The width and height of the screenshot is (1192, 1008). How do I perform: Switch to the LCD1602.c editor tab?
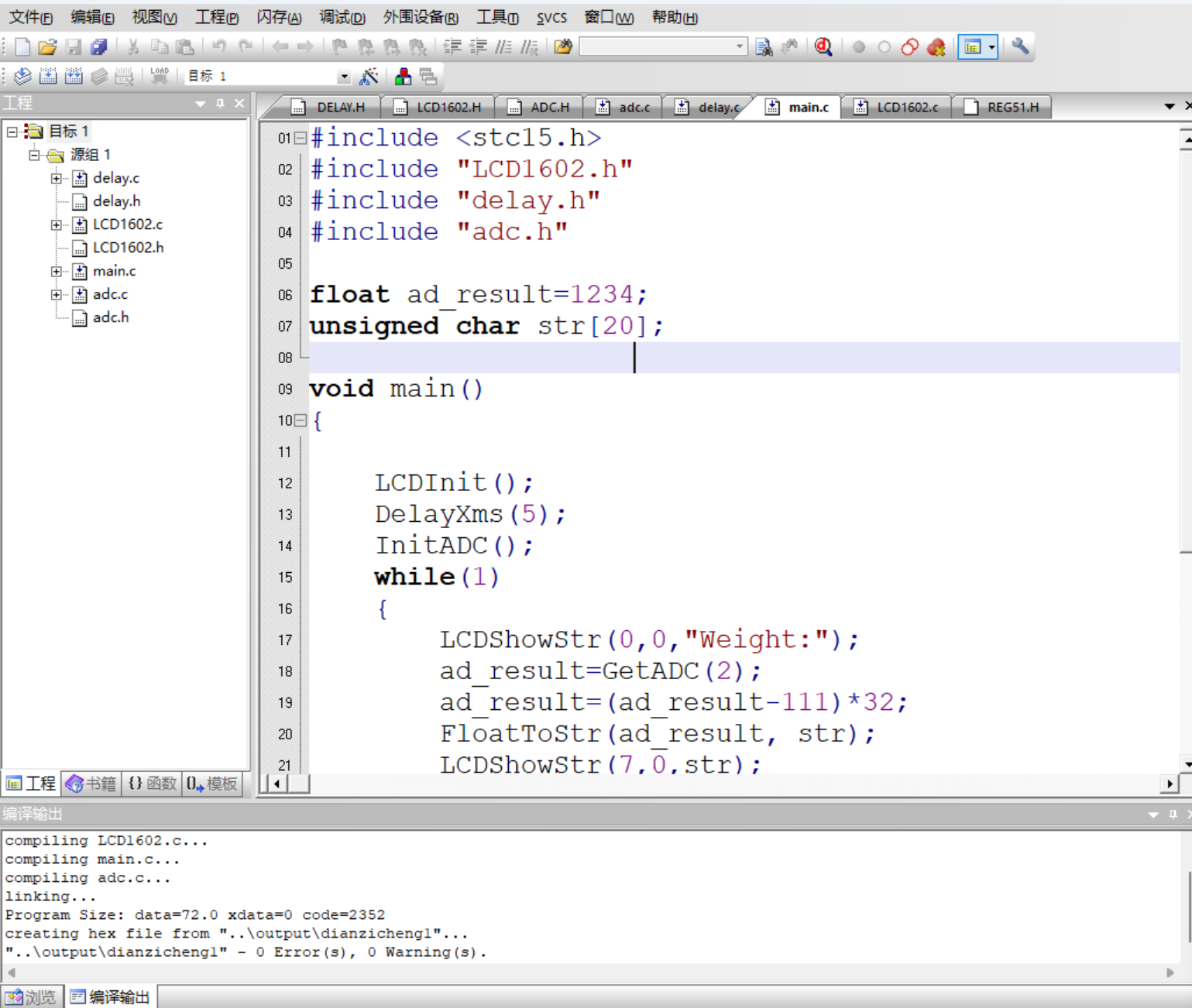(x=897, y=107)
